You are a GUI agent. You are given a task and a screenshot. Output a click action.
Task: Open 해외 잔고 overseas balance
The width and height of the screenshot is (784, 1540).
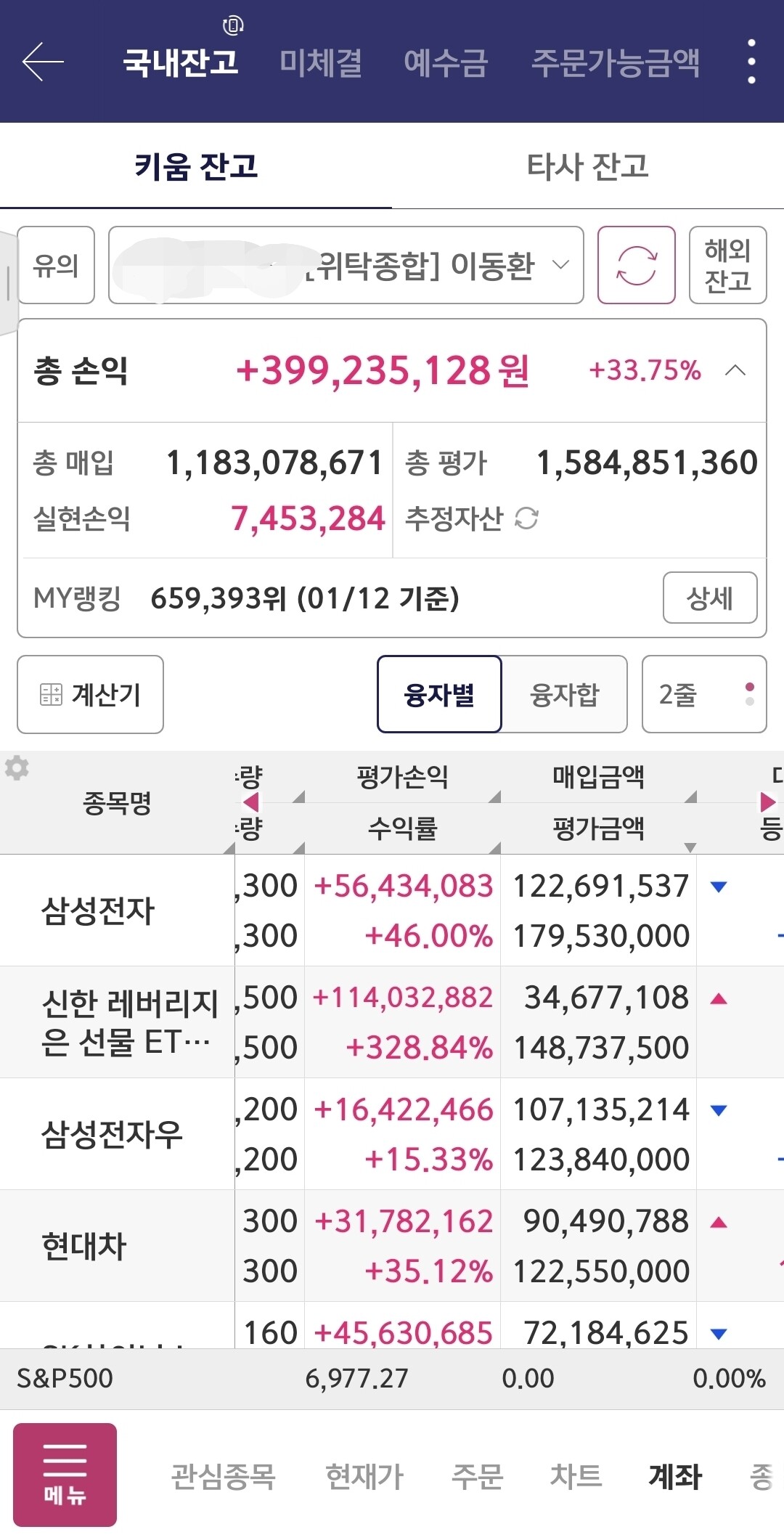[727, 265]
